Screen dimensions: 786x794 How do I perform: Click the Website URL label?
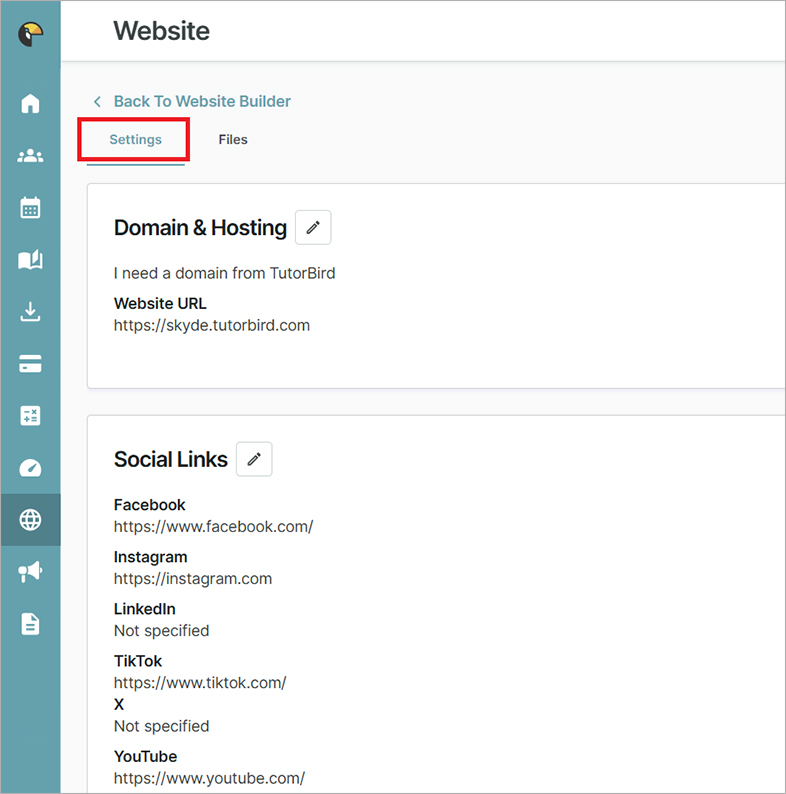point(160,303)
